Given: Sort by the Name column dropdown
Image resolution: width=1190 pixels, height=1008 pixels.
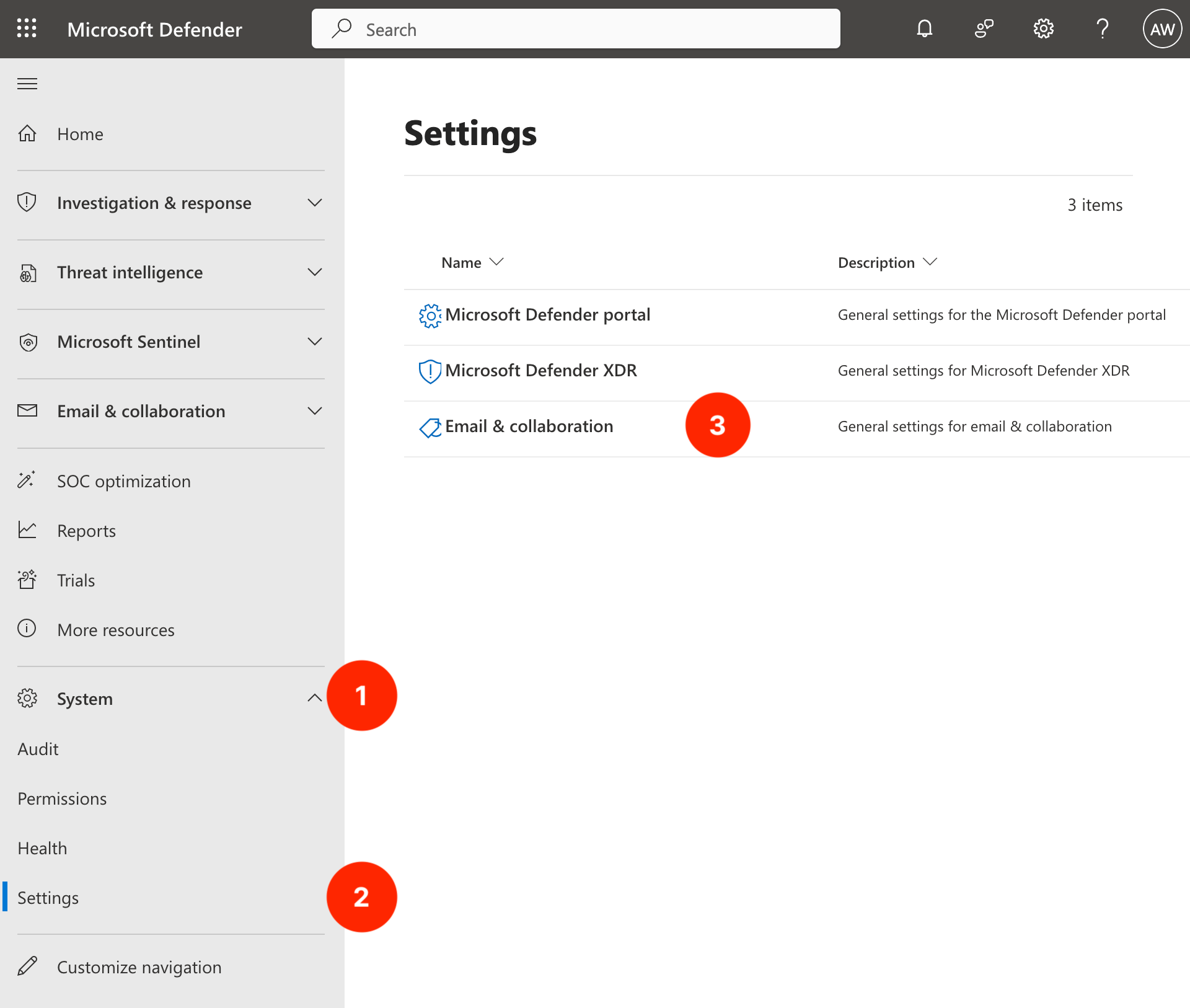Looking at the screenshot, I should (472, 263).
